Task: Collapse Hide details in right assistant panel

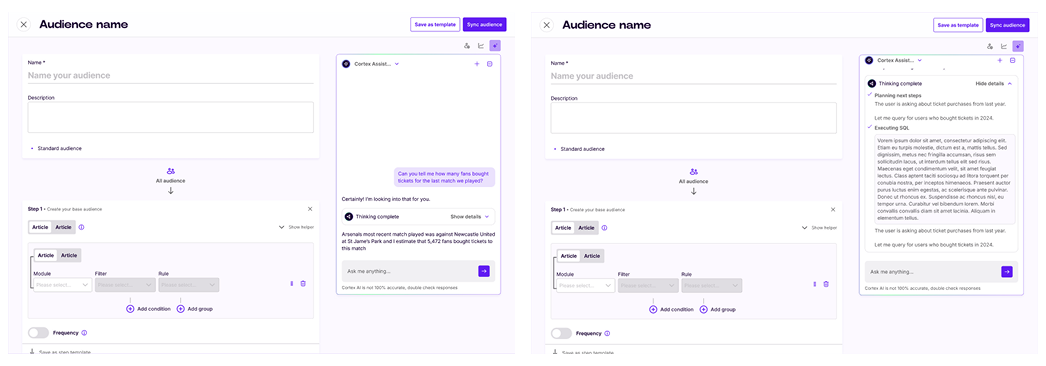Action: (993, 83)
